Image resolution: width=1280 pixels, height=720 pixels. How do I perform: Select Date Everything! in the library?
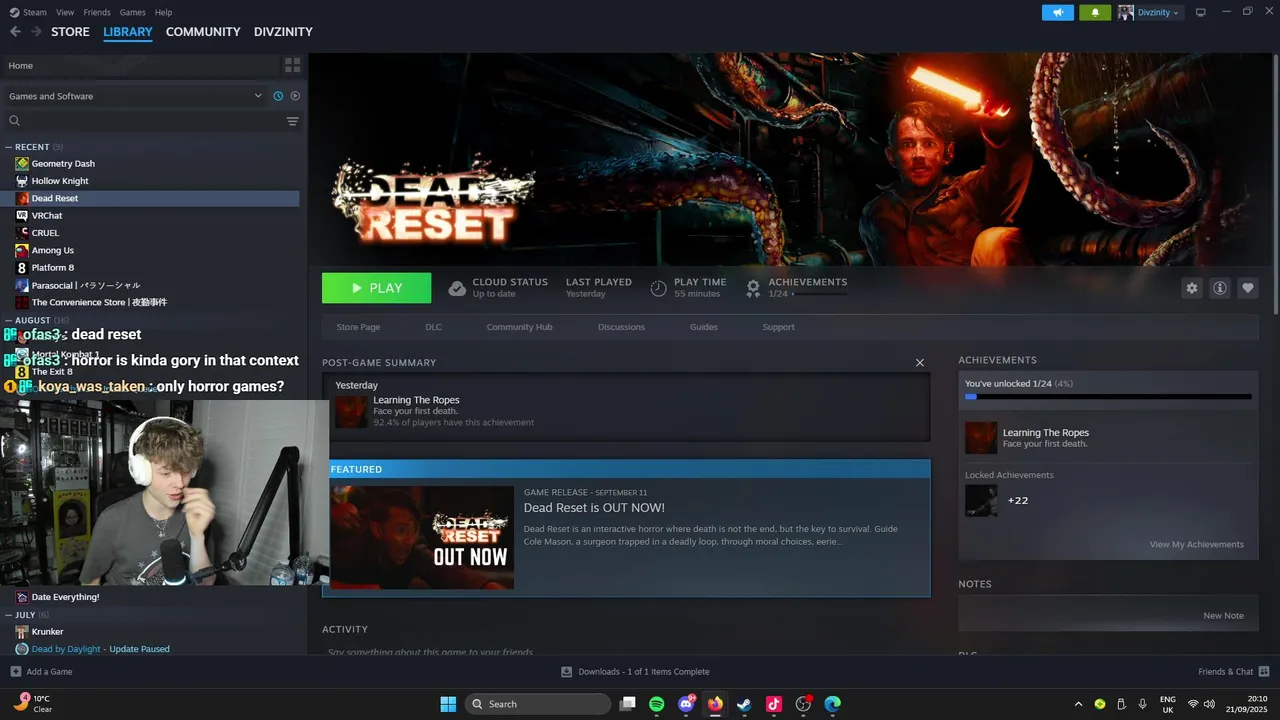[x=65, y=597]
